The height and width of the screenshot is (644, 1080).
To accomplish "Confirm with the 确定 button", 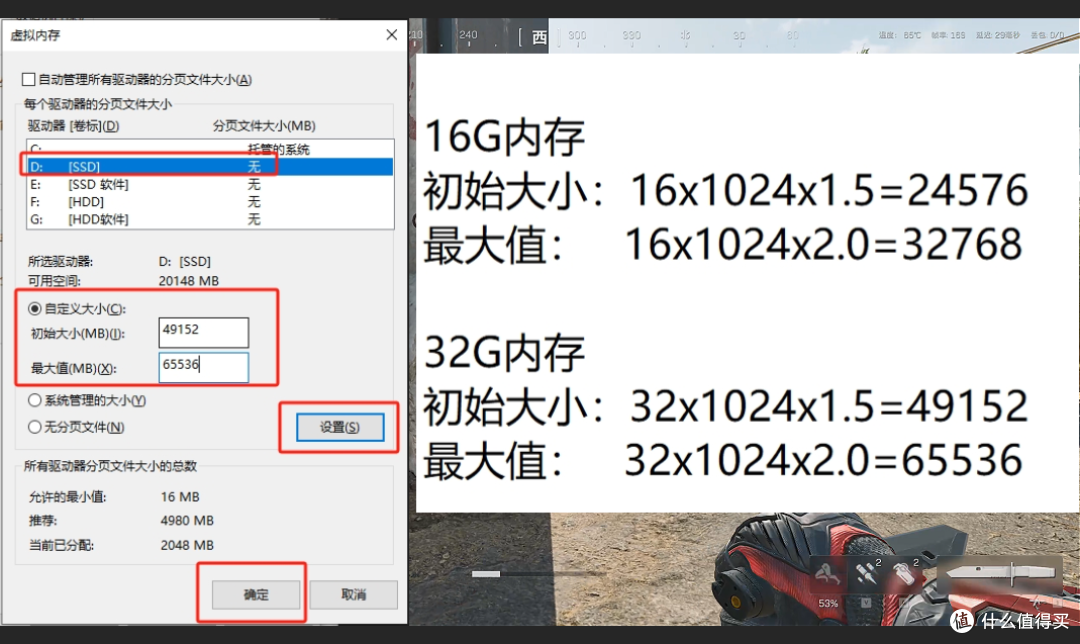I will [x=256, y=594].
